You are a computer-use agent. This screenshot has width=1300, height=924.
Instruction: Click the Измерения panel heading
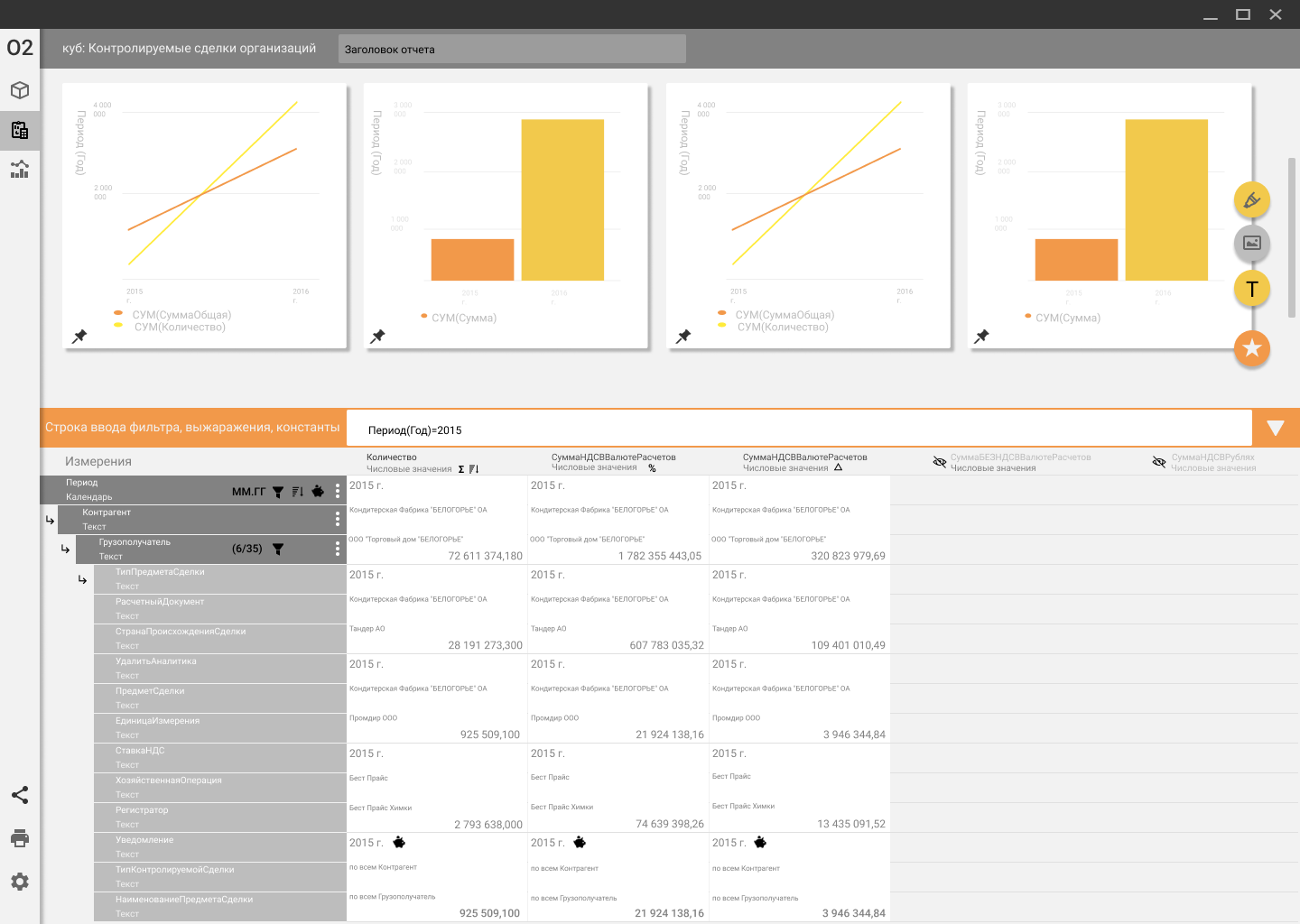98,461
